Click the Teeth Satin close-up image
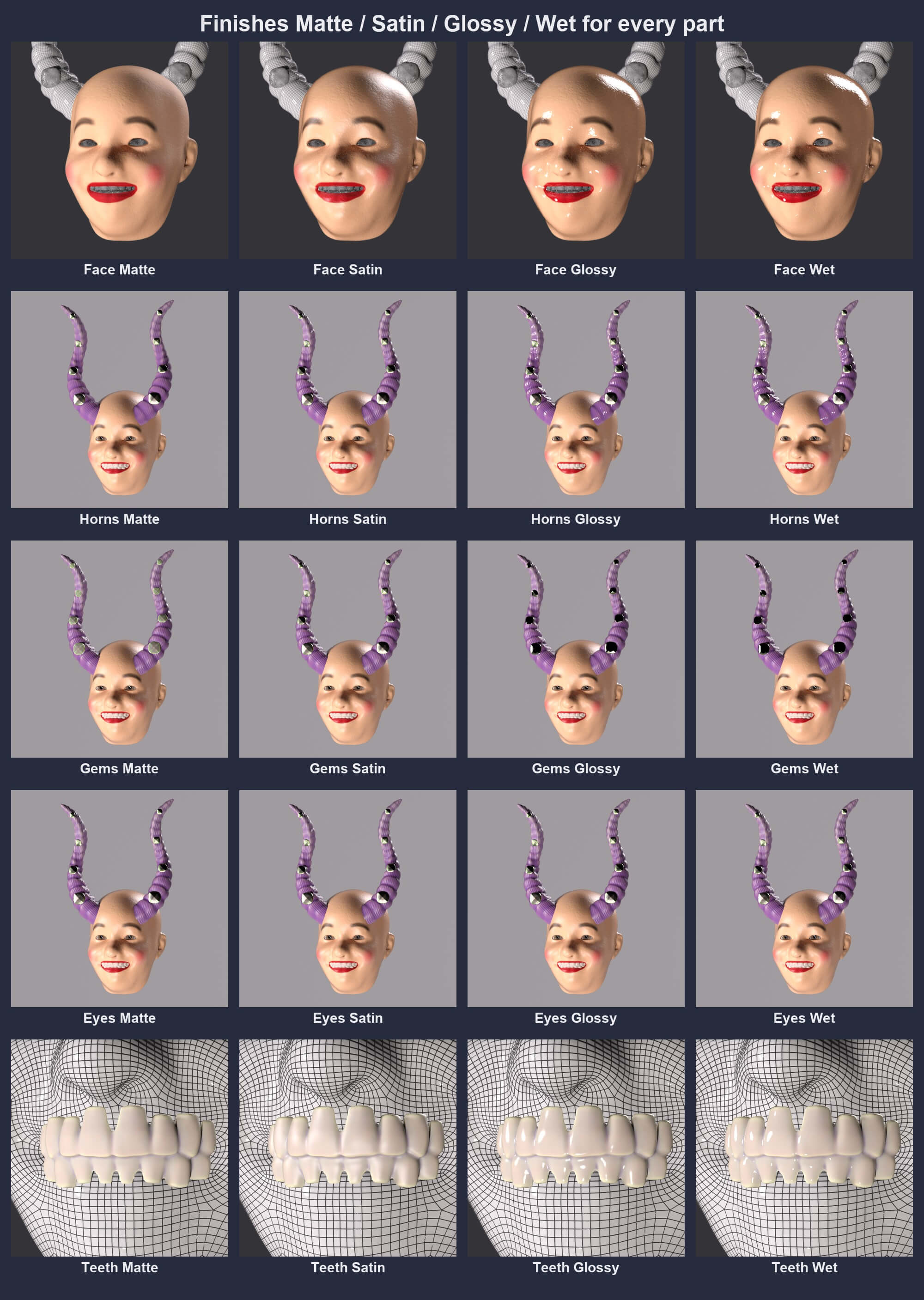Screen dimensions: 924x1300 point(347,1148)
